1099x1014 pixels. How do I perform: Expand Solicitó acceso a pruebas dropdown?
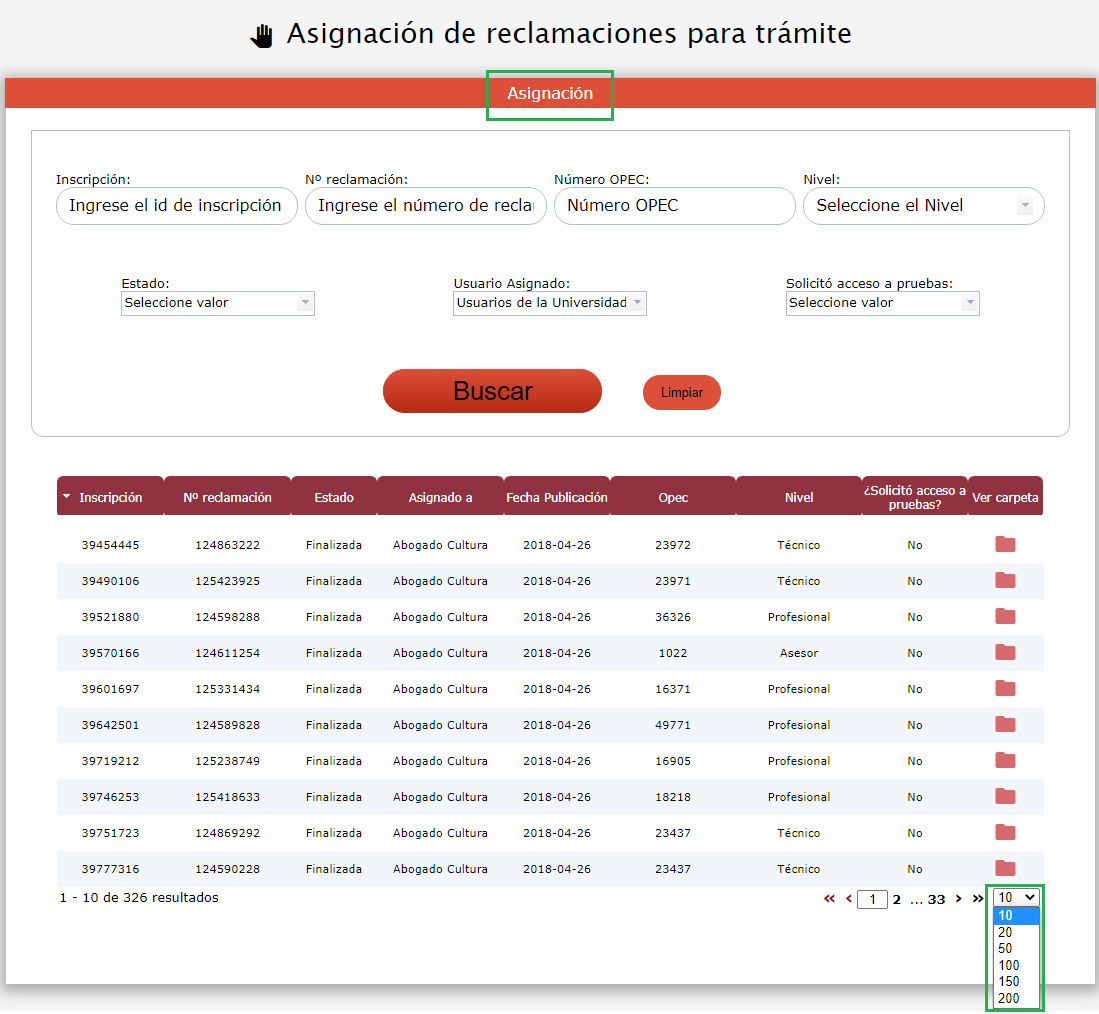pyautogui.click(x=969, y=303)
